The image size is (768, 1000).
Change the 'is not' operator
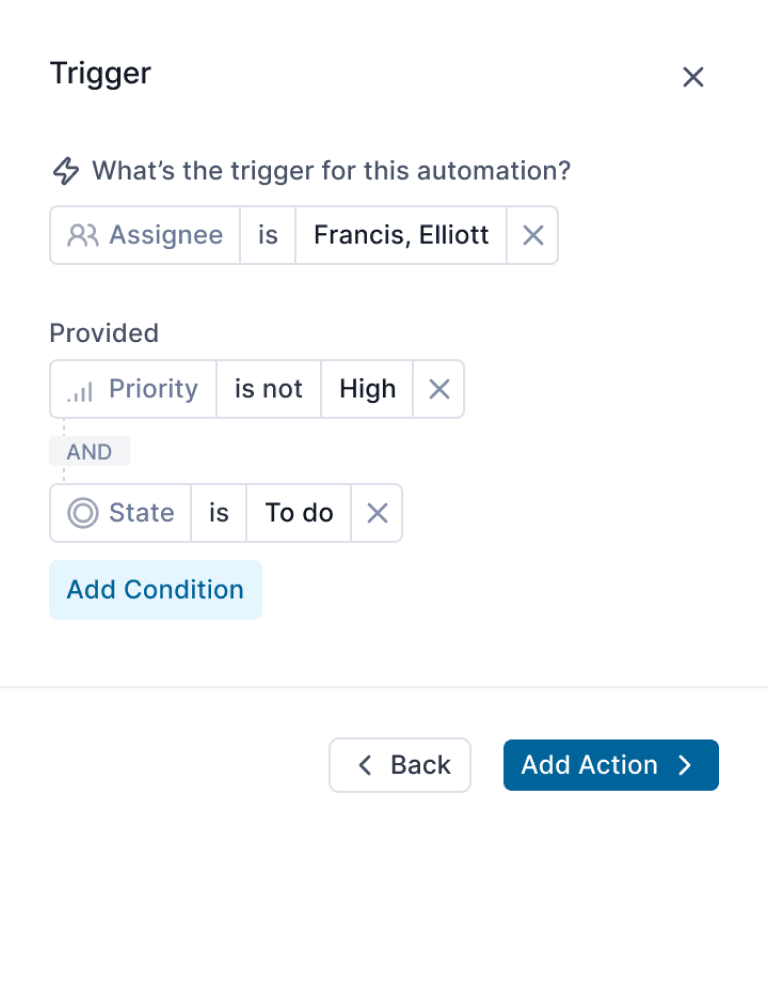click(x=268, y=389)
